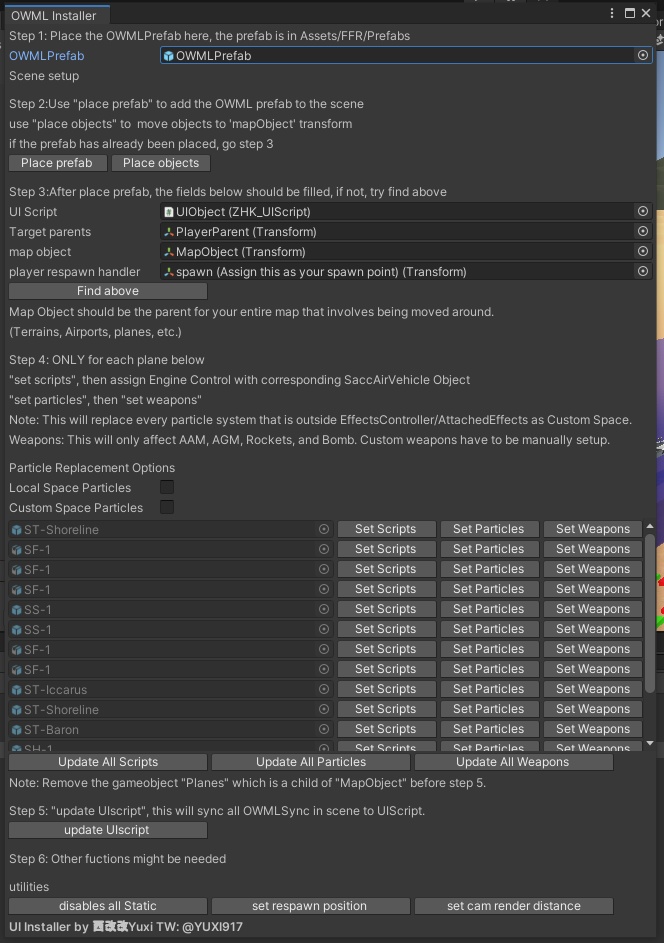664x943 pixels.
Task: Click Update All Scripts
Action: 108,762
